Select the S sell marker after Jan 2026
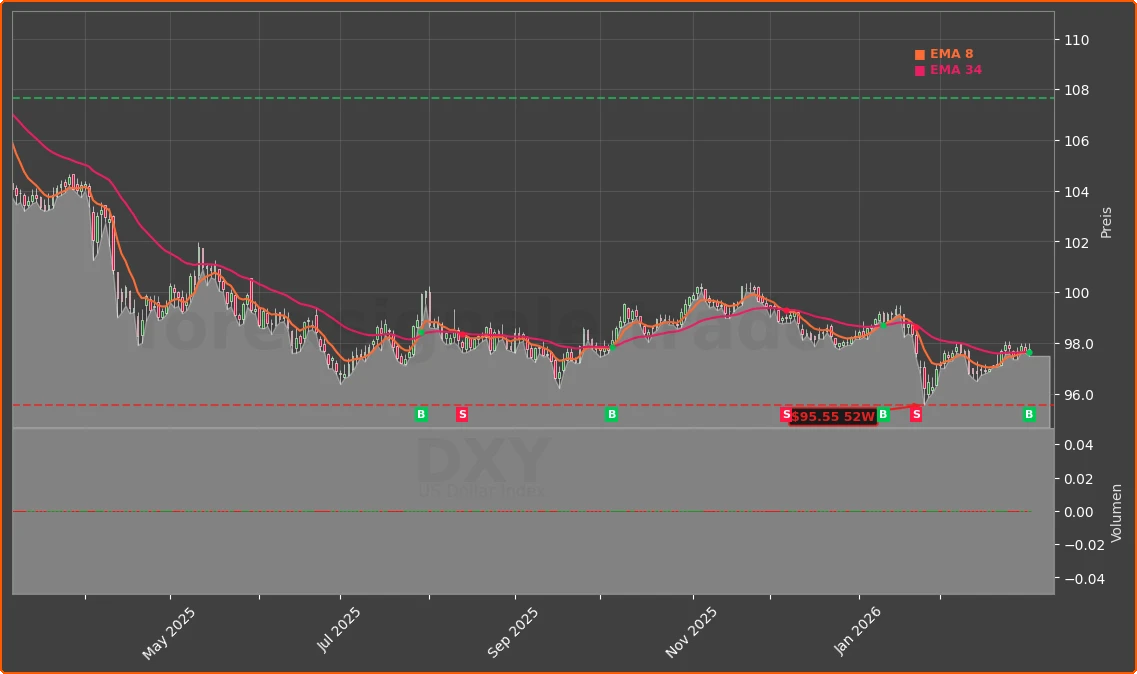 [x=916, y=414]
